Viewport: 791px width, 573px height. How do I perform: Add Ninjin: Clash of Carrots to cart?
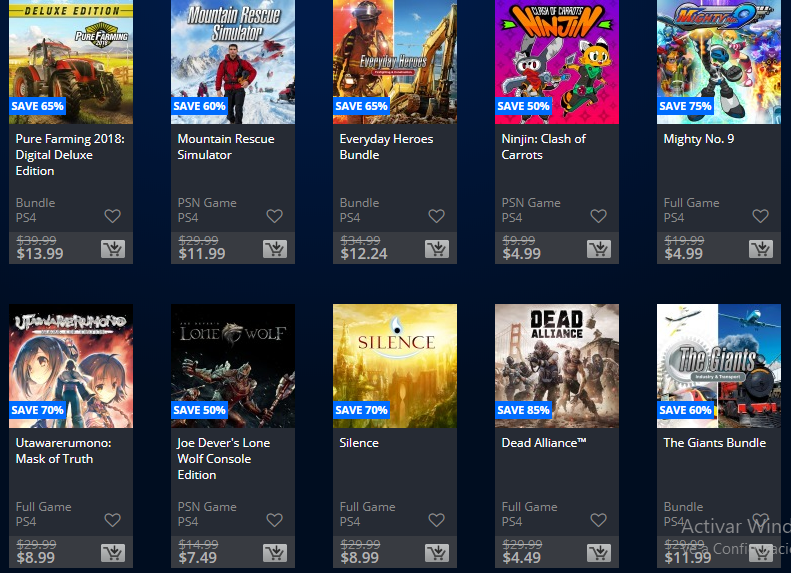coord(599,249)
